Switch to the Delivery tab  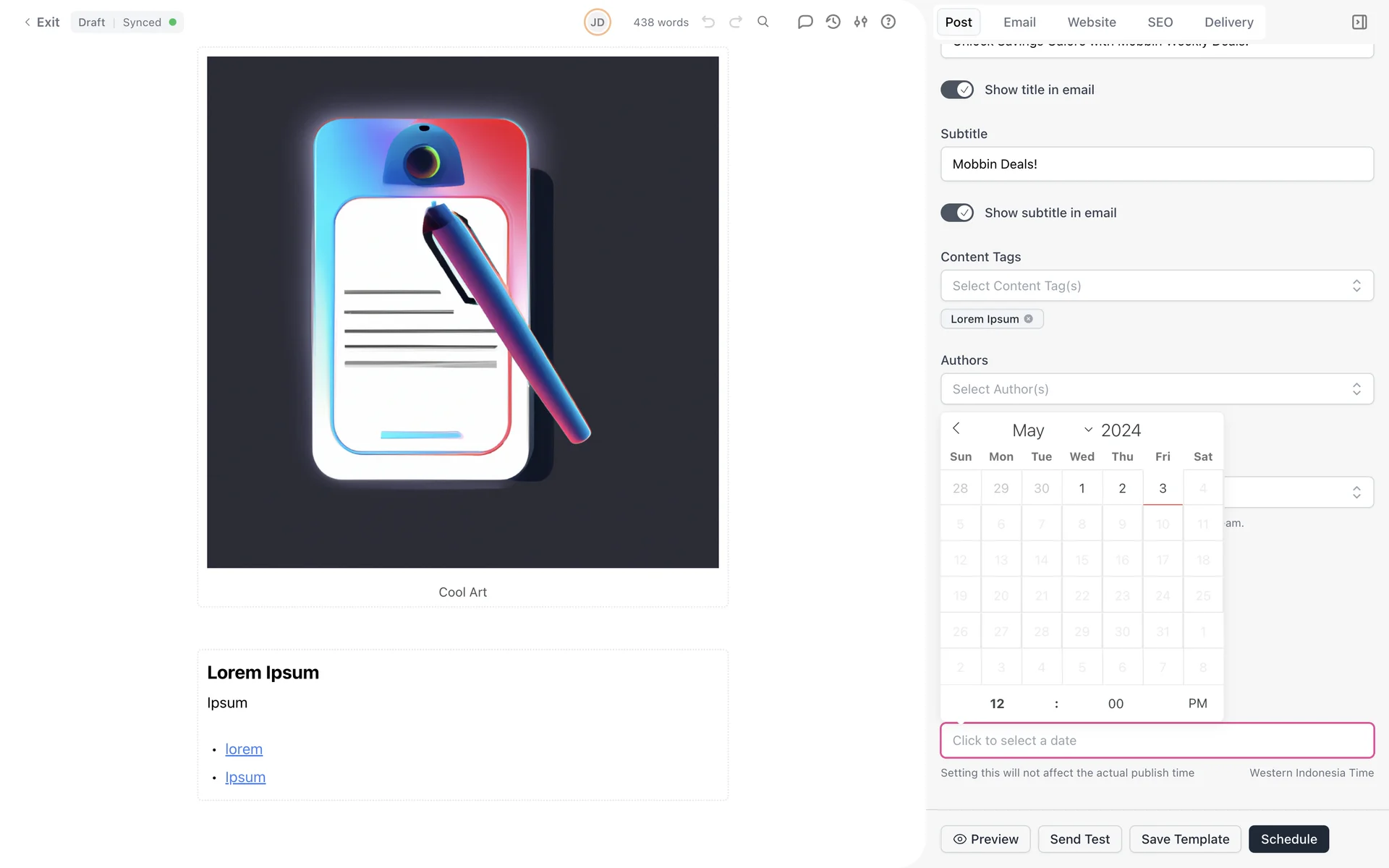[x=1228, y=22]
